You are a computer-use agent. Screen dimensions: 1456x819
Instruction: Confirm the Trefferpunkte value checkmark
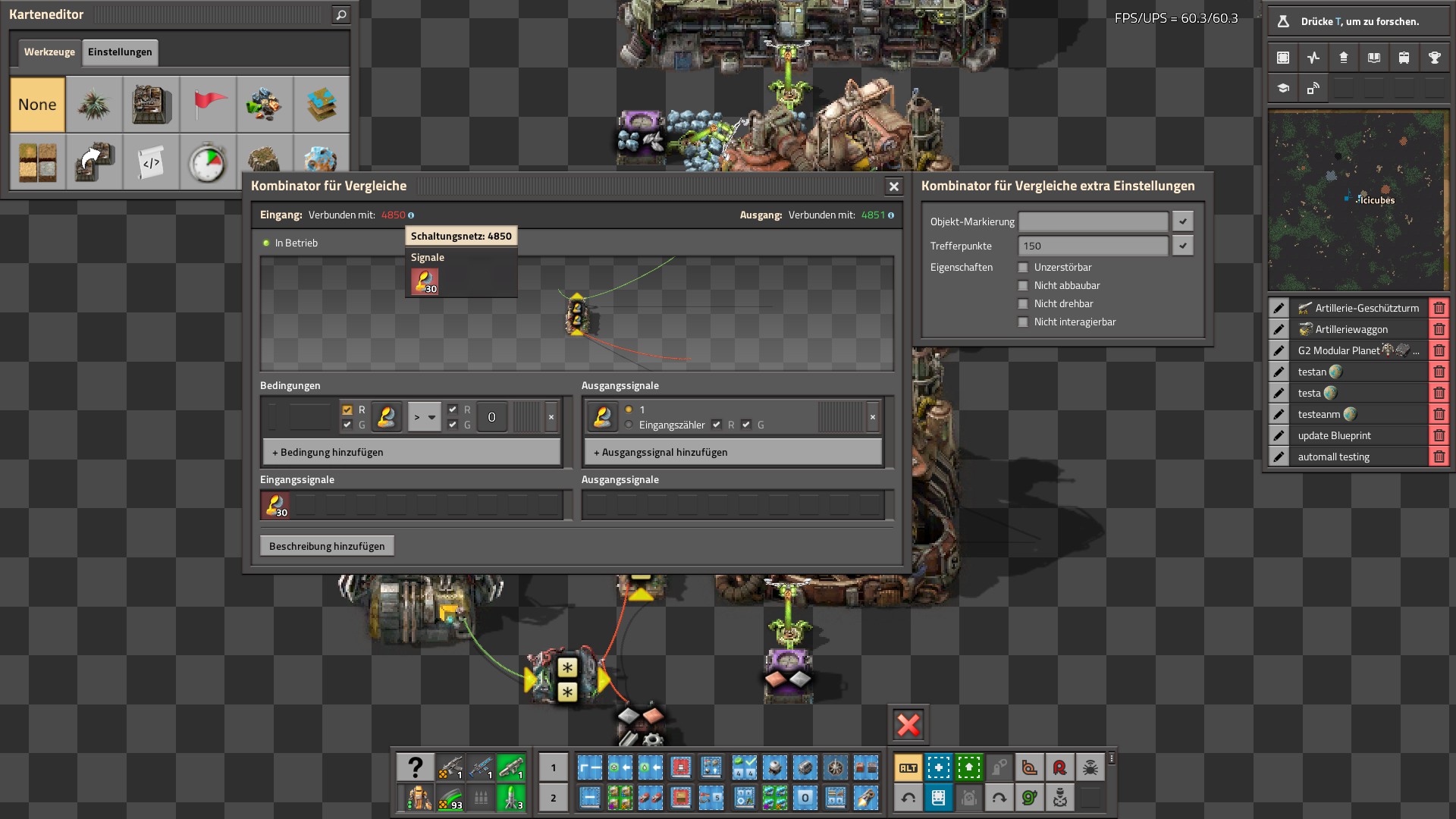(x=1182, y=246)
